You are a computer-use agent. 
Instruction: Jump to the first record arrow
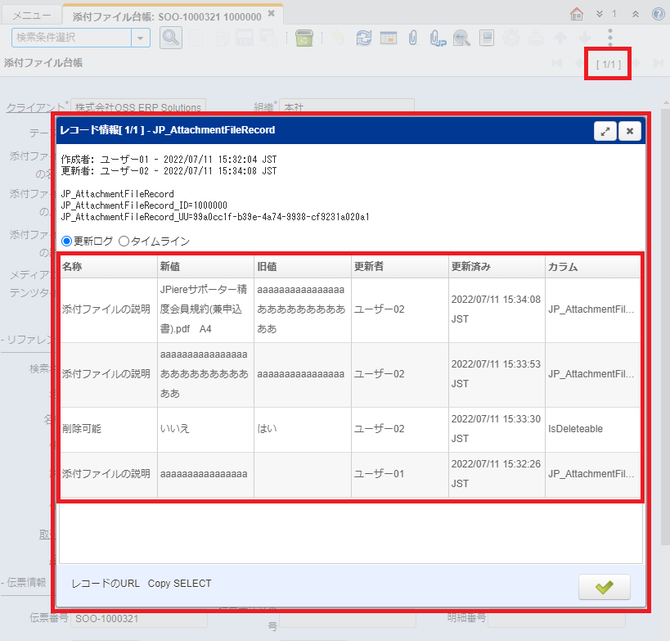557,63
